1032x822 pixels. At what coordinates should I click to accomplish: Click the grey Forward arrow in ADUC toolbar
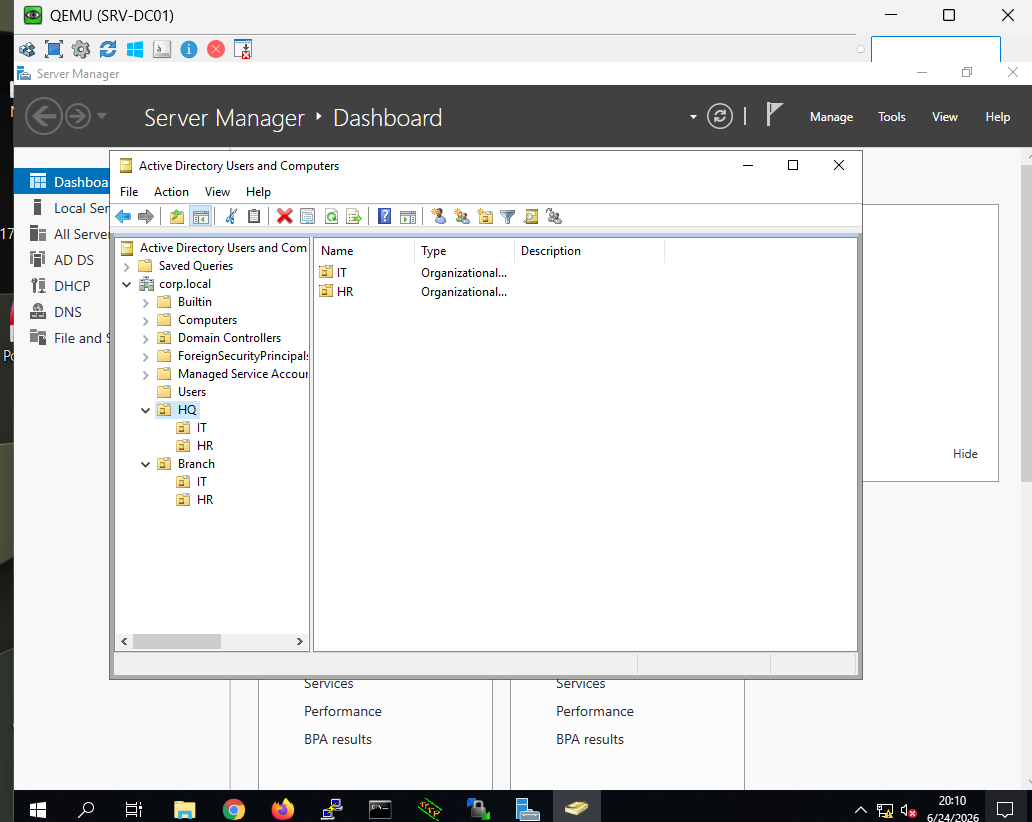pyautogui.click(x=145, y=217)
